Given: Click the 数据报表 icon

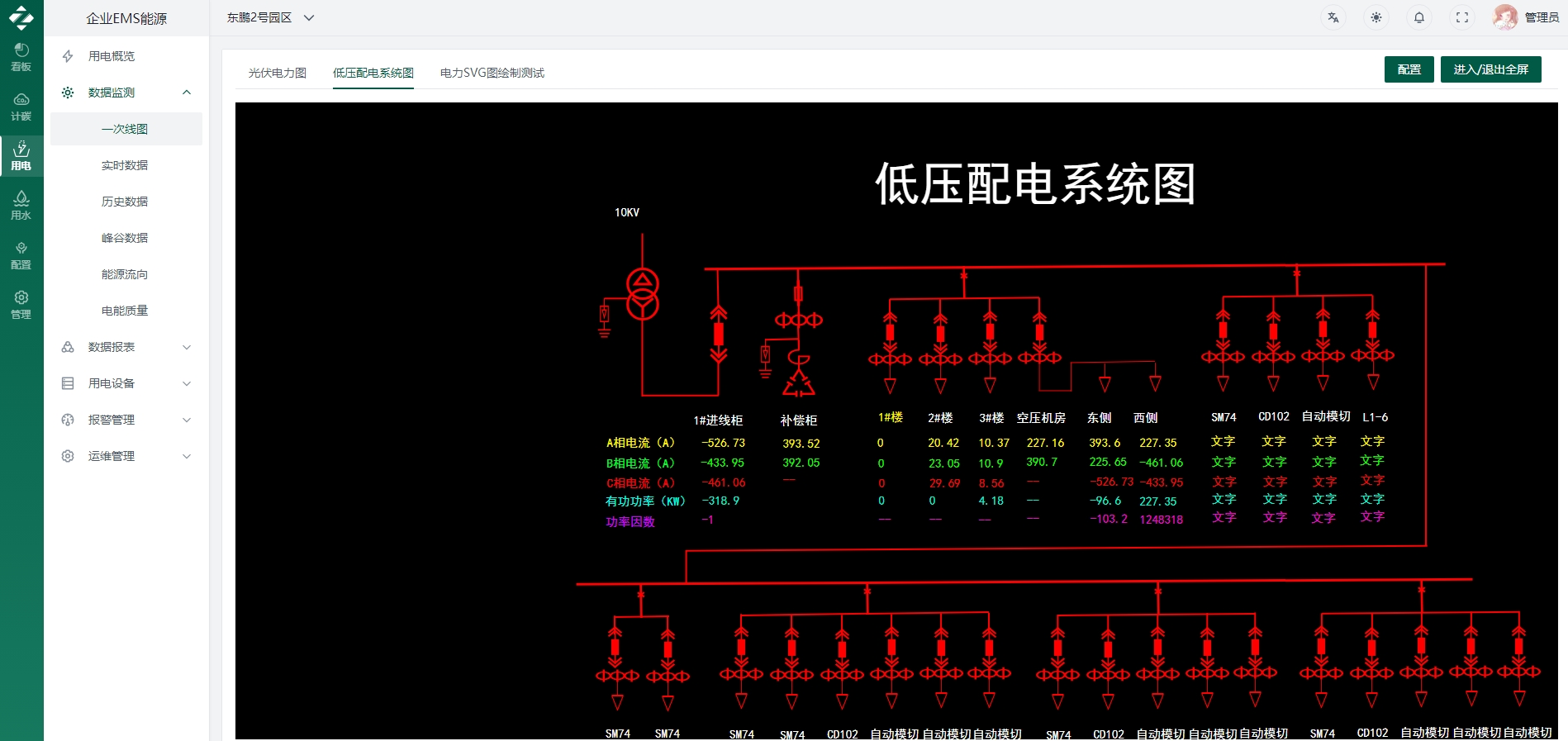Looking at the screenshot, I should click(68, 347).
